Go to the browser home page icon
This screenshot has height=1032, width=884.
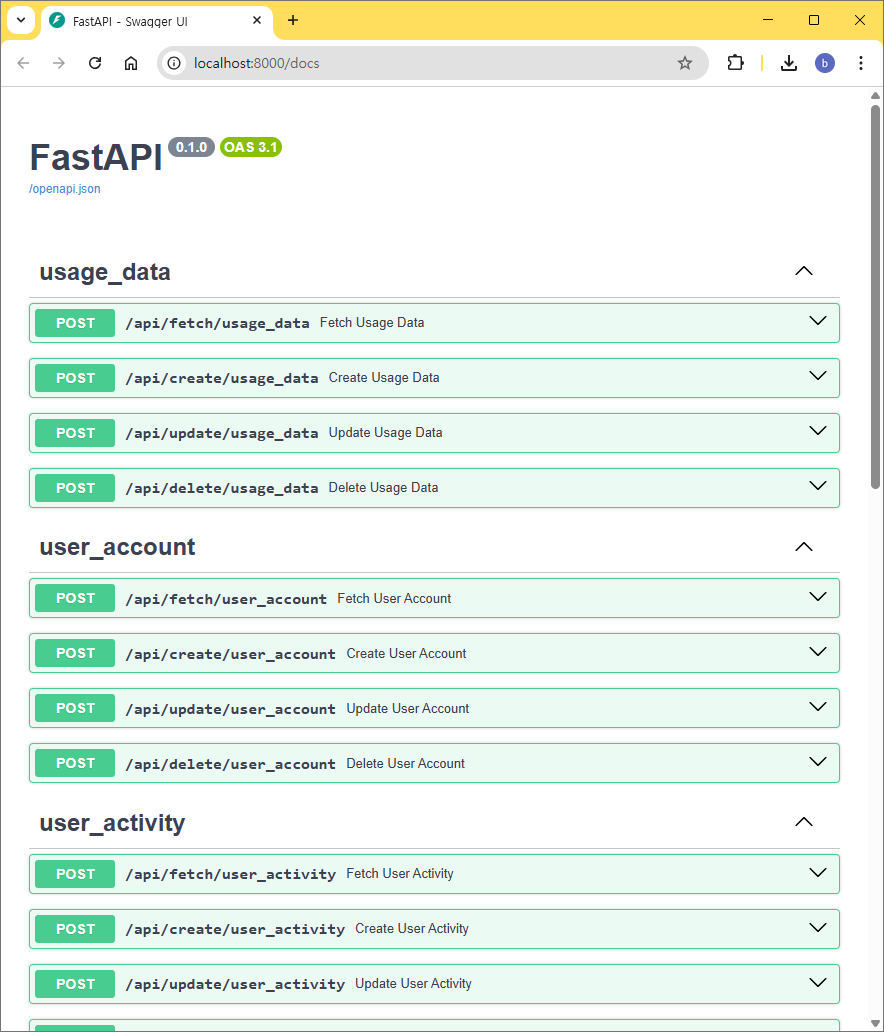(131, 63)
